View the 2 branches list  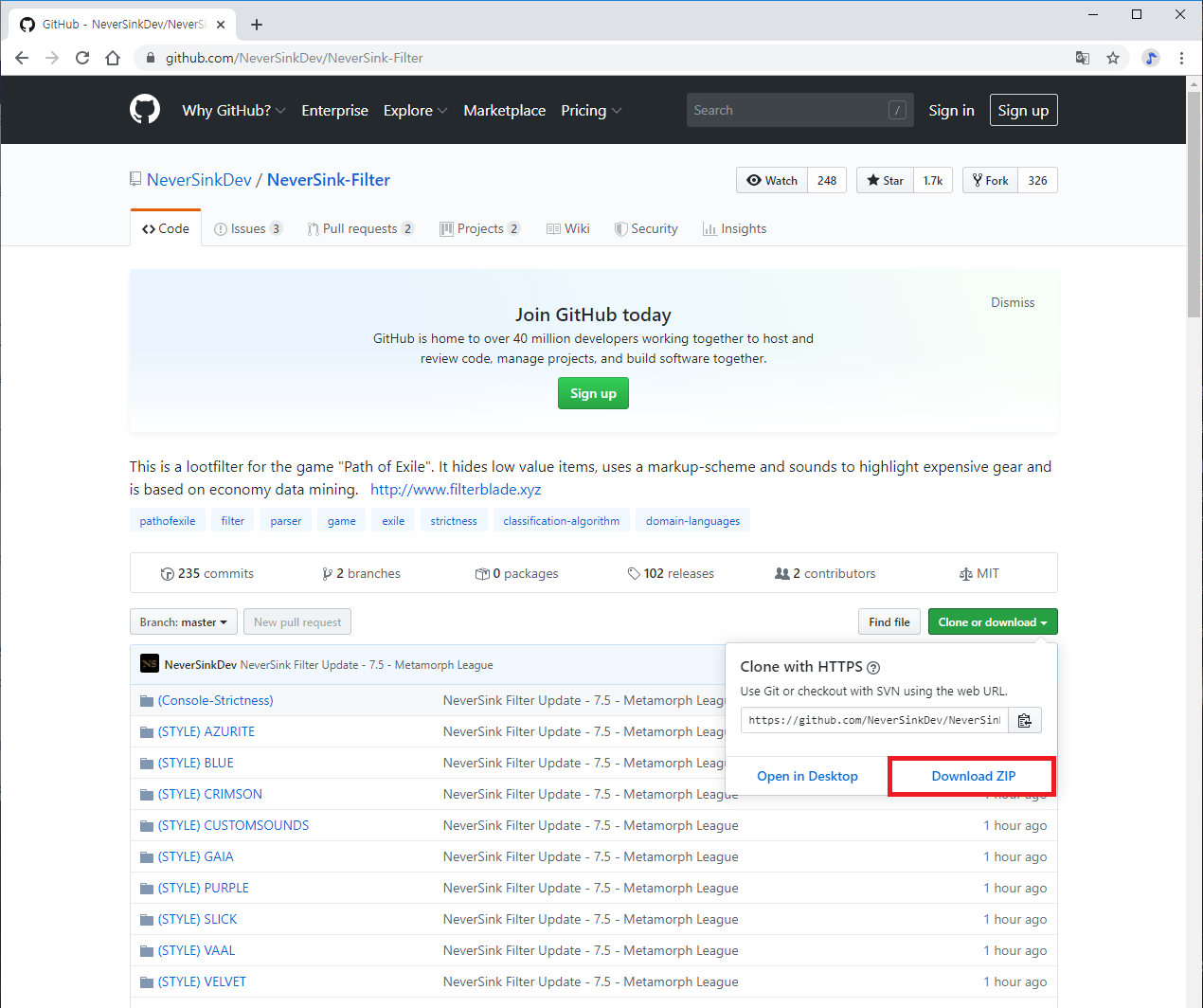[x=361, y=573]
